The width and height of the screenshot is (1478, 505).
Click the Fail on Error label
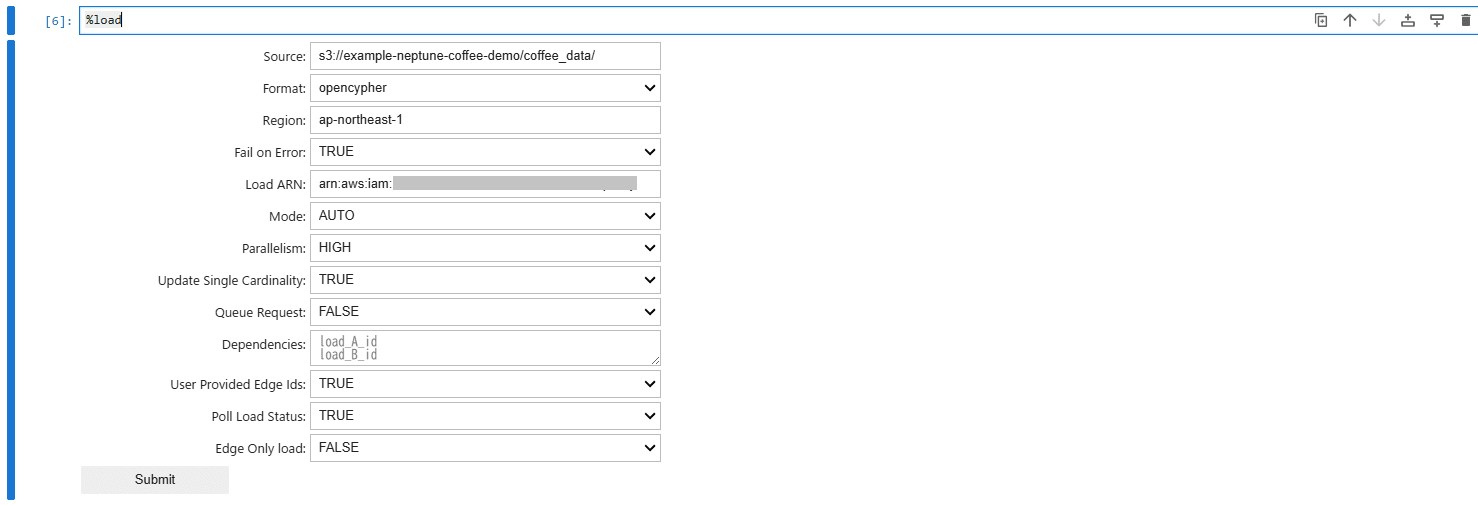point(270,153)
